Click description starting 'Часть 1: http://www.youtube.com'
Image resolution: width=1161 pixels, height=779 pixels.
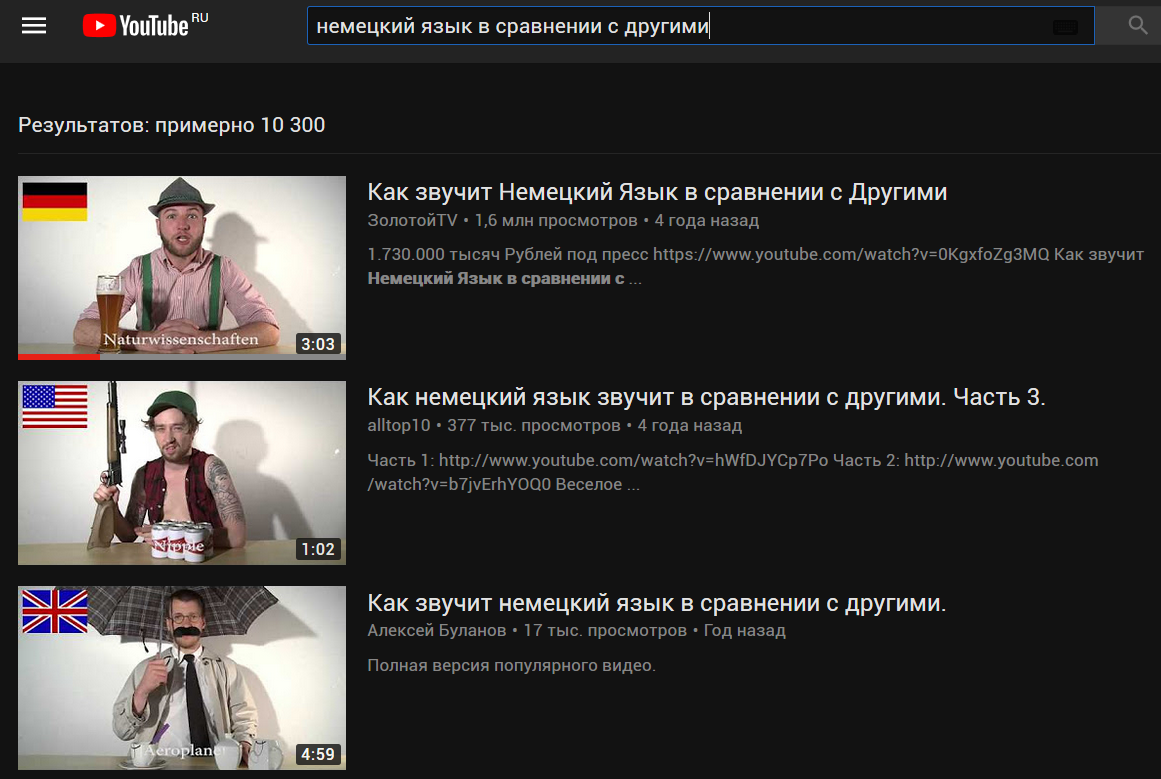pos(733,472)
